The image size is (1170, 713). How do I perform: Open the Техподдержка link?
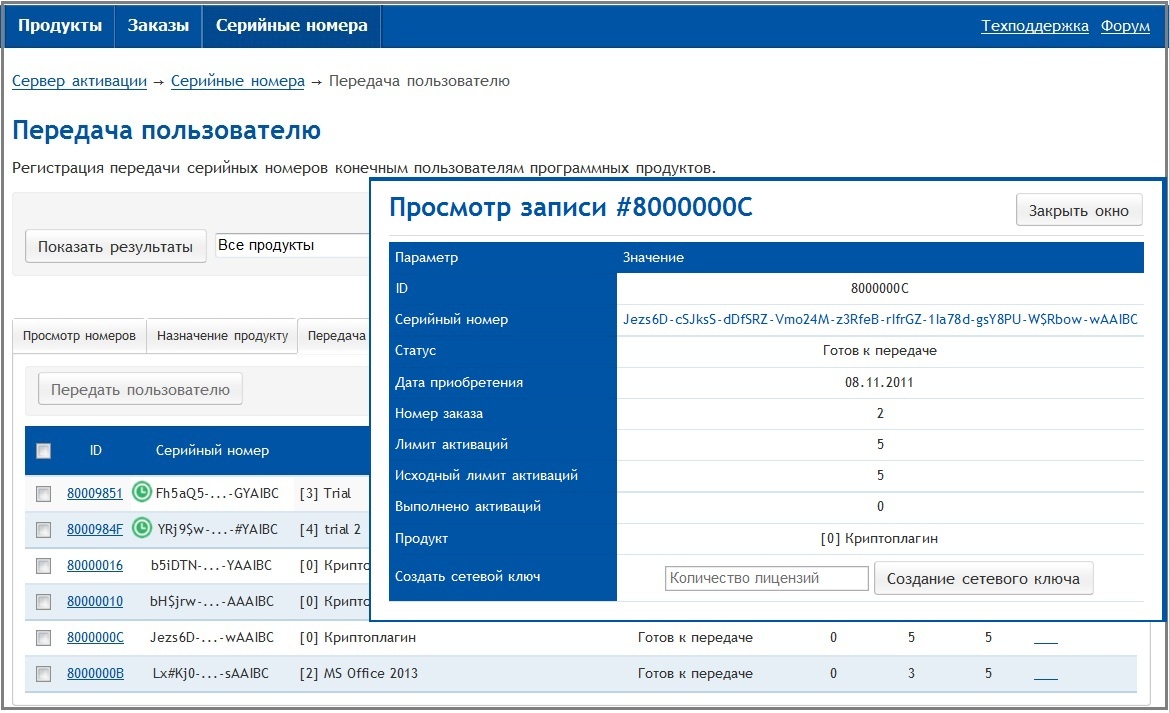click(x=1034, y=27)
